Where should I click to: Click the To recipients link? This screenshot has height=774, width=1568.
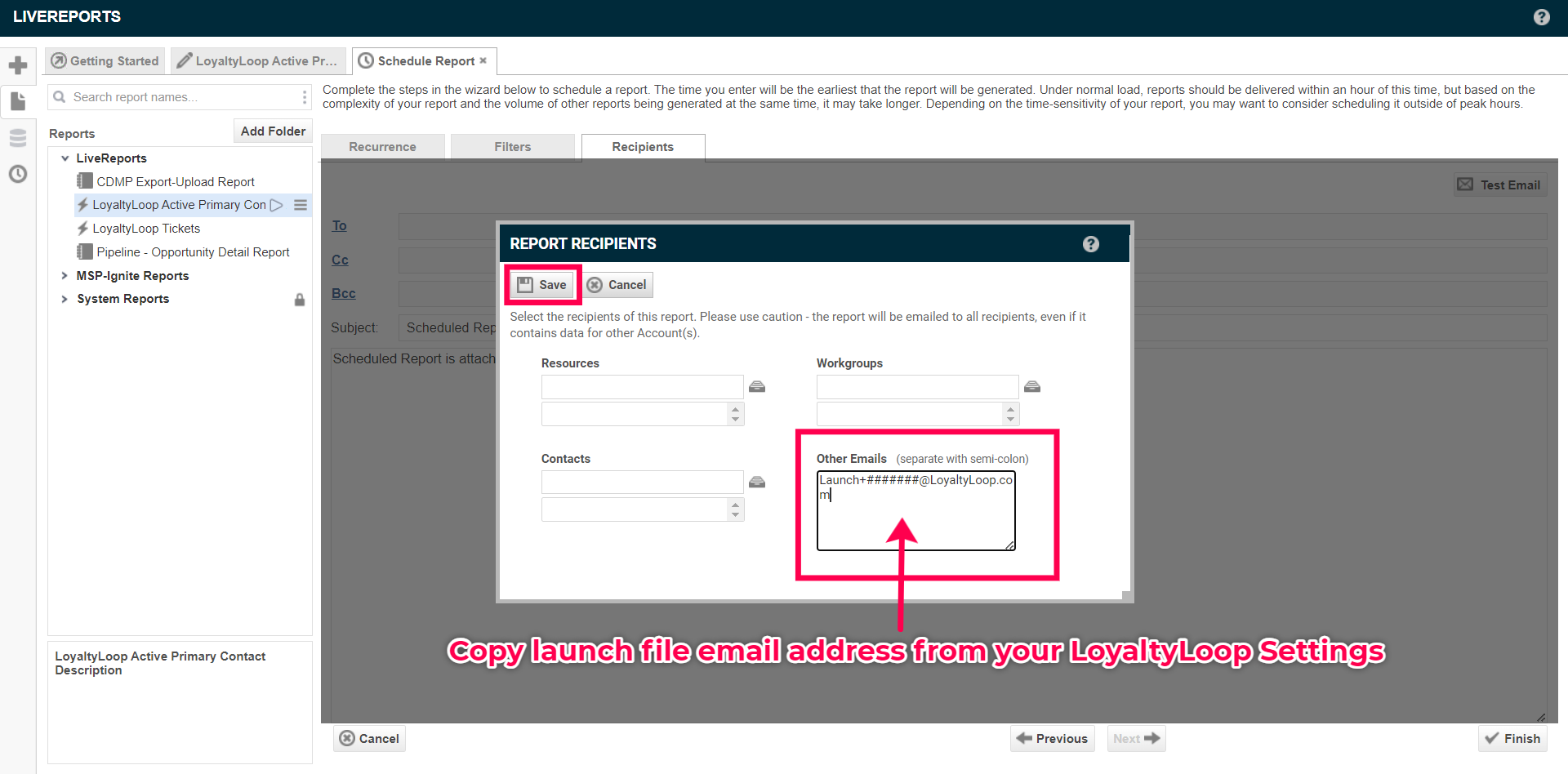[x=339, y=226]
